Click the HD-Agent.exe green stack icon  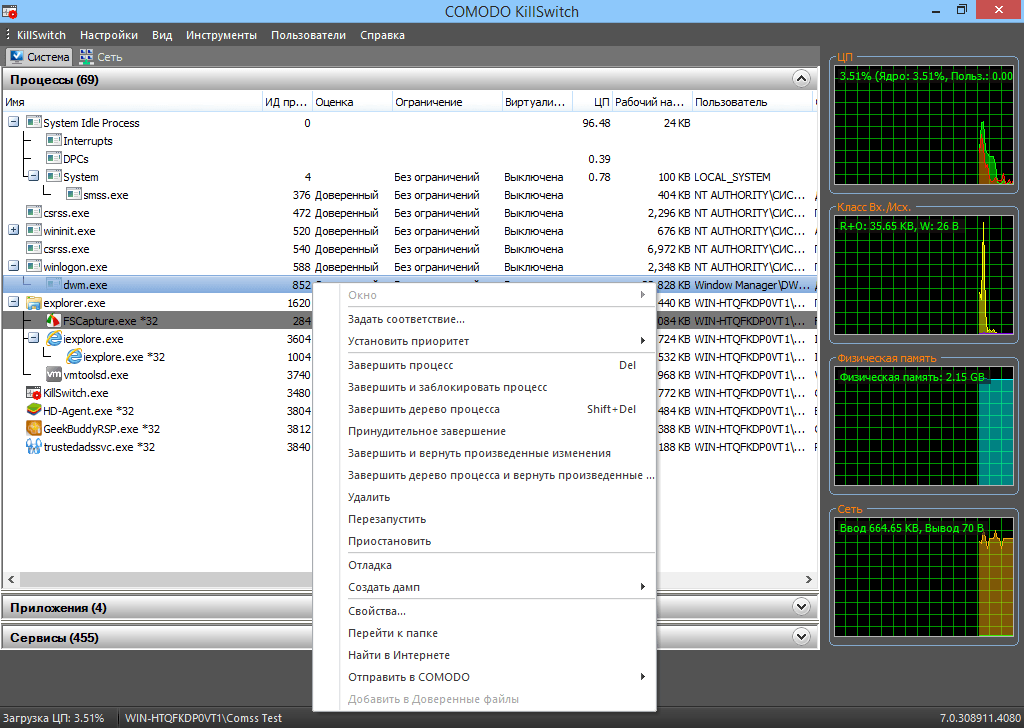[33, 410]
